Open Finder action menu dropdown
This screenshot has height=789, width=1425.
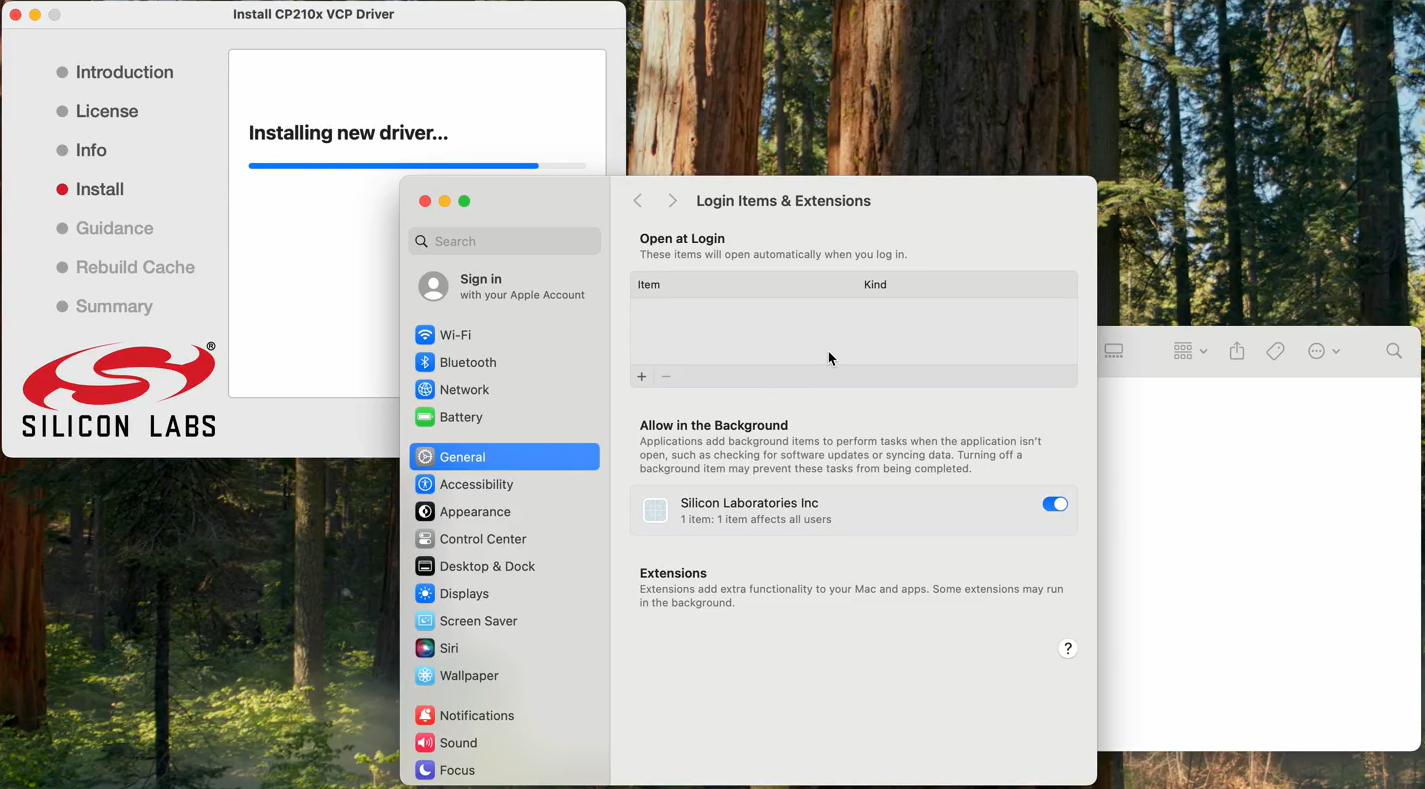point(1324,351)
